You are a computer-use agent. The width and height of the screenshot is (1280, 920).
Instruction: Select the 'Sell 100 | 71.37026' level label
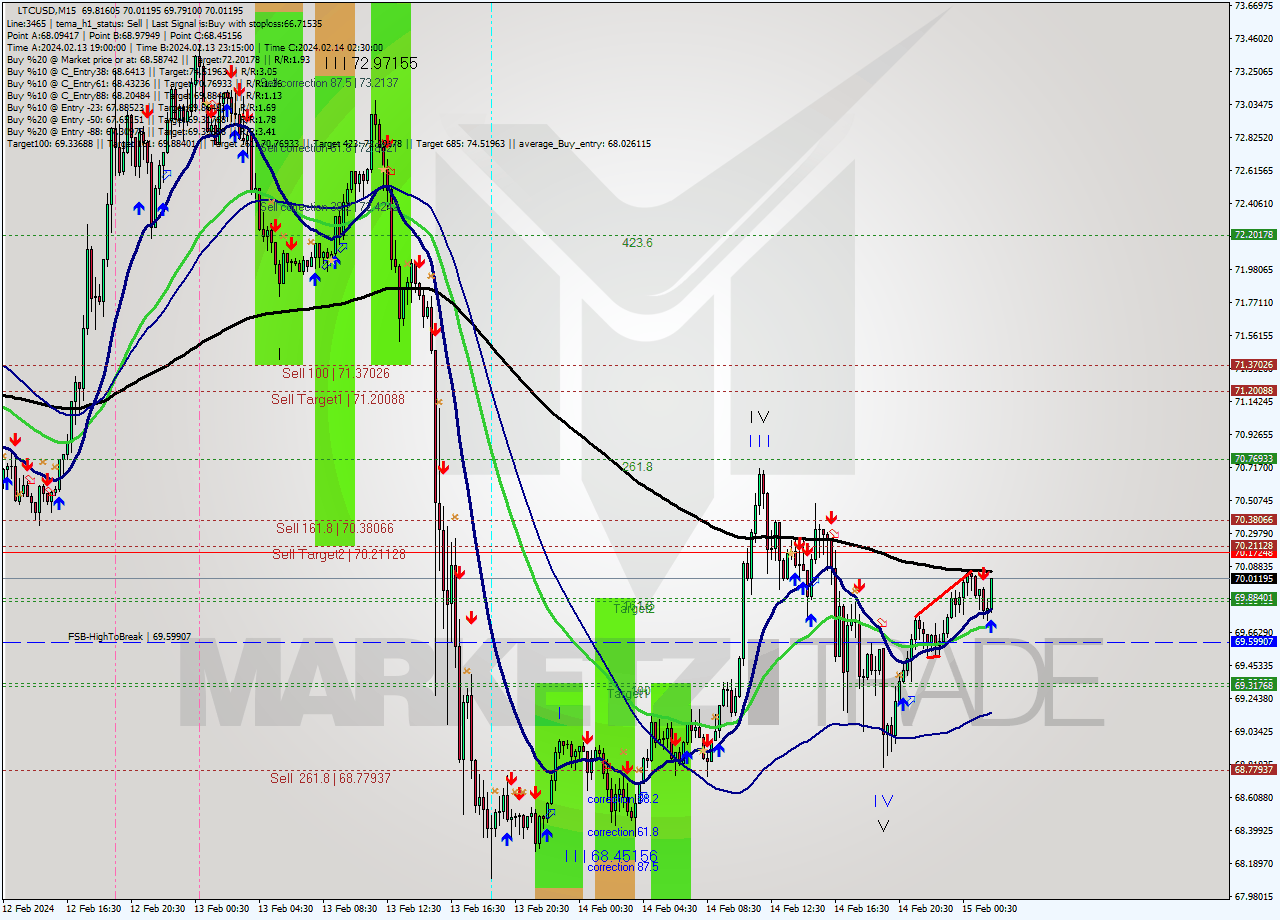click(335, 373)
